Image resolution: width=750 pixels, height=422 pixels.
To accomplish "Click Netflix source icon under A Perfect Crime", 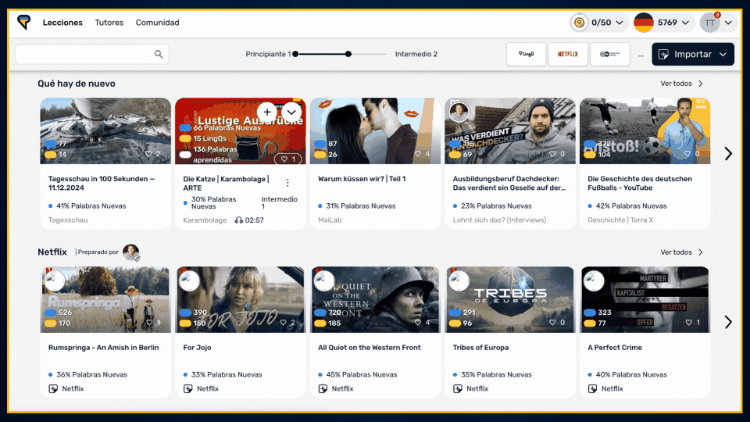I will (593, 389).
